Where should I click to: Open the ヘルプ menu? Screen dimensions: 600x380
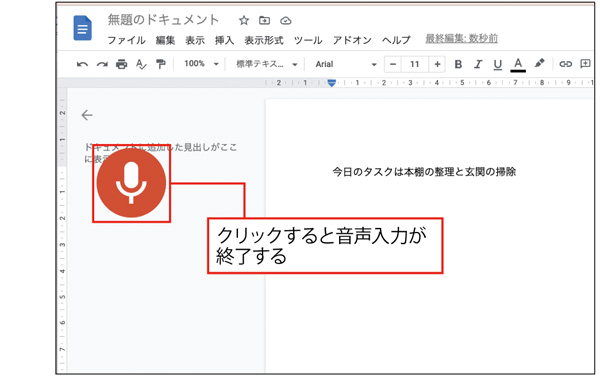pyautogui.click(x=396, y=40)
